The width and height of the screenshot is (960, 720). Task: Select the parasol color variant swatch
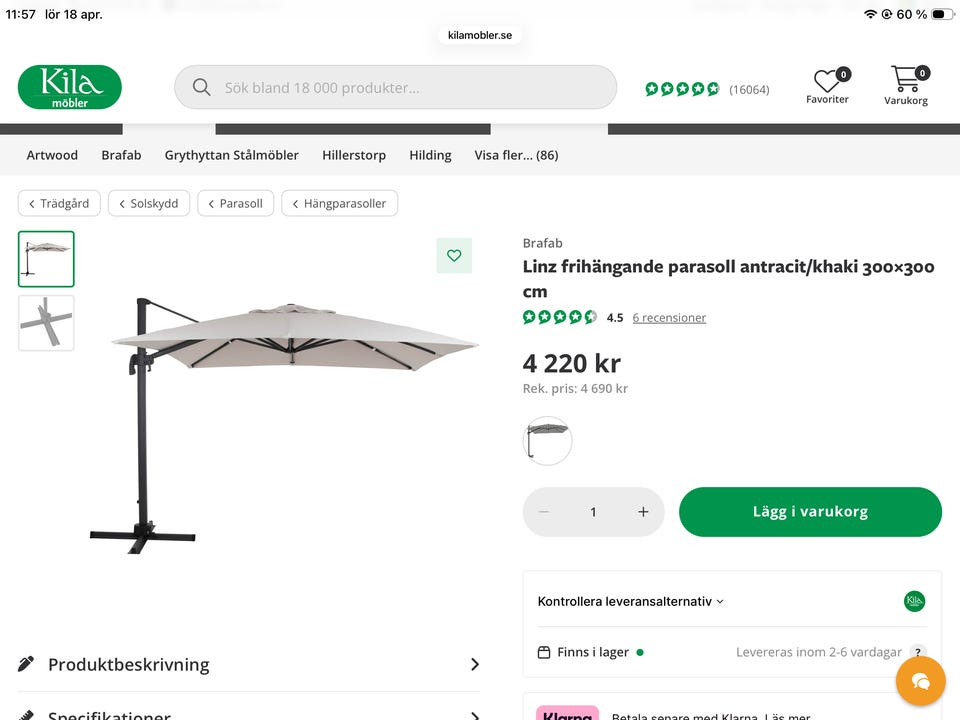coord(547,440)
